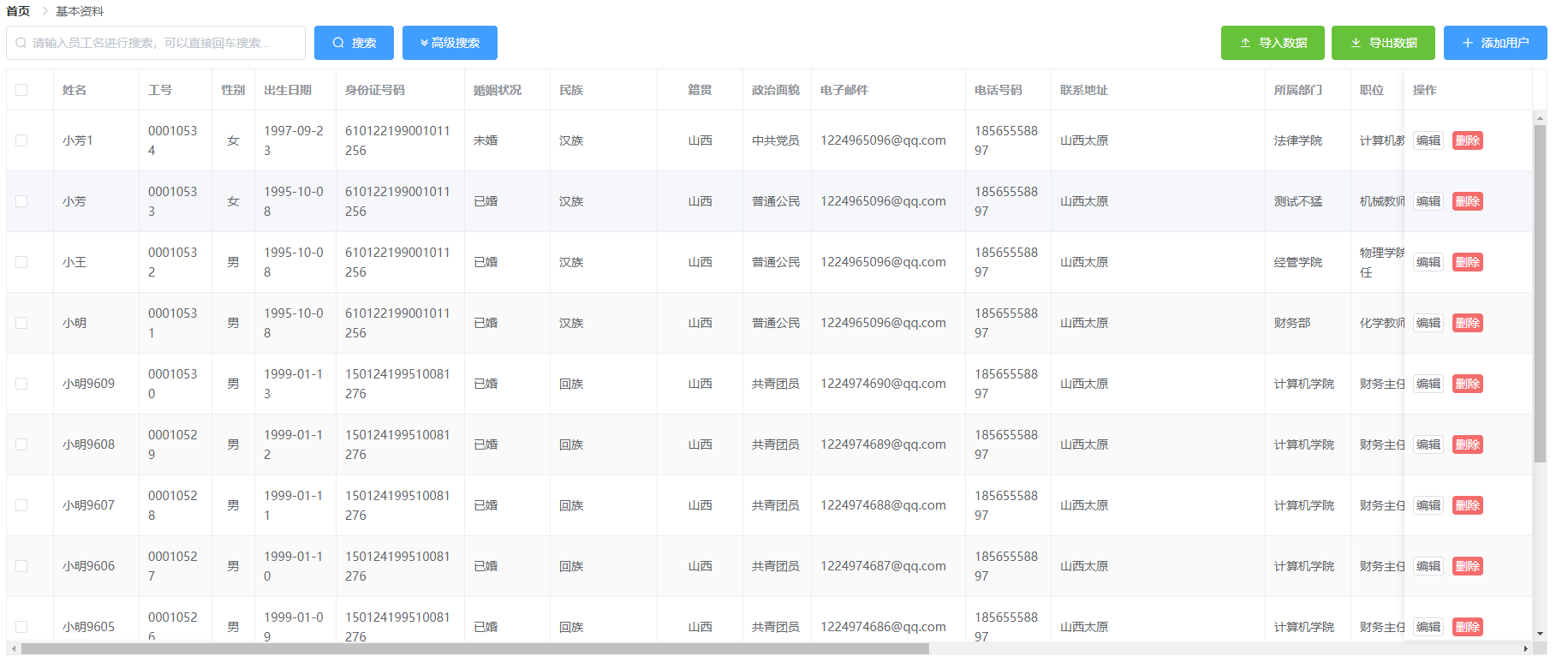
Task: Edit the record for 小芳1
Action: 1428,140
